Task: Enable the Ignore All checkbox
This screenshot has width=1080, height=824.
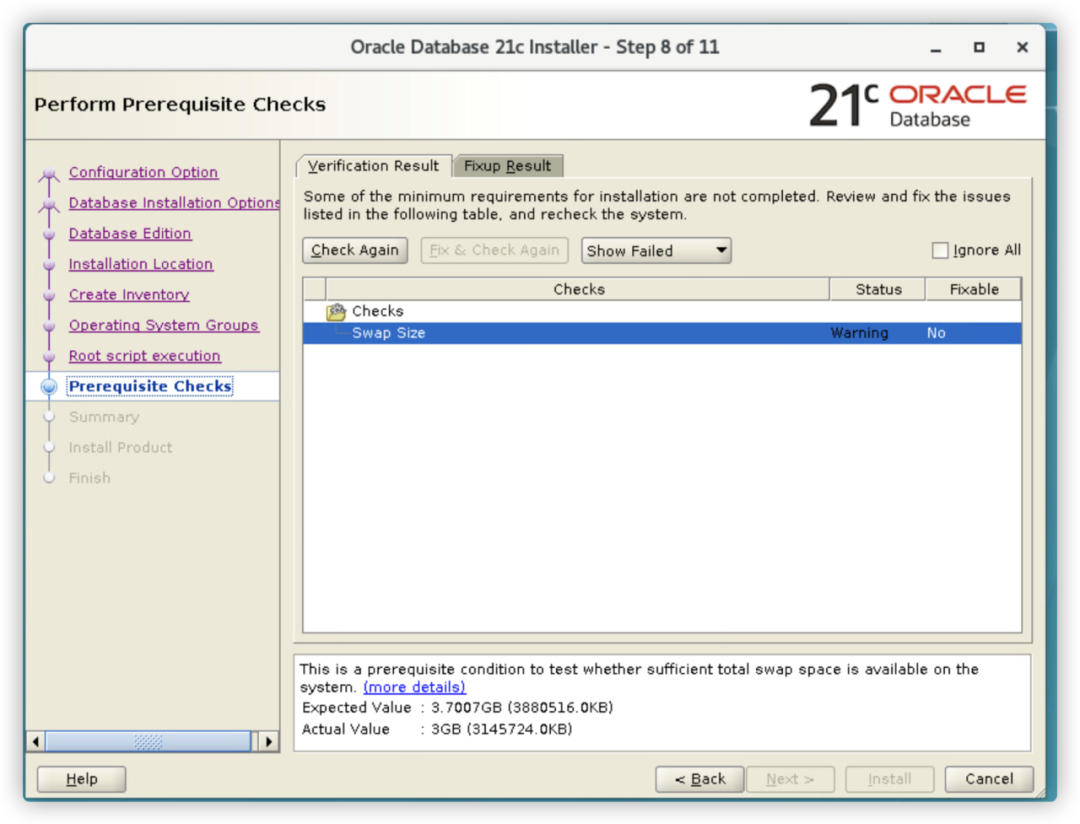Action: (x=940, y=250)
